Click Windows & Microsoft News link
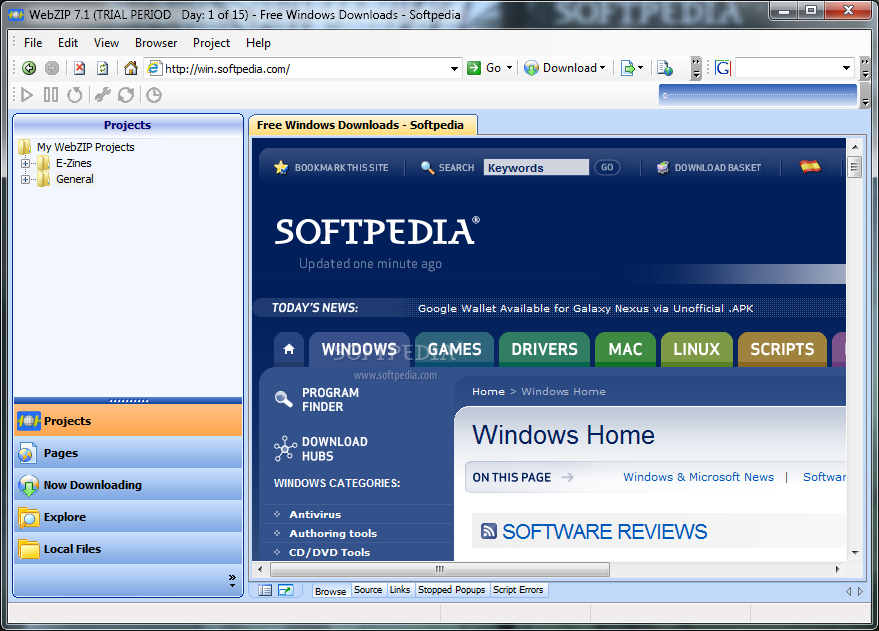Screen dimensions: 879x631 tap(698, 477)
